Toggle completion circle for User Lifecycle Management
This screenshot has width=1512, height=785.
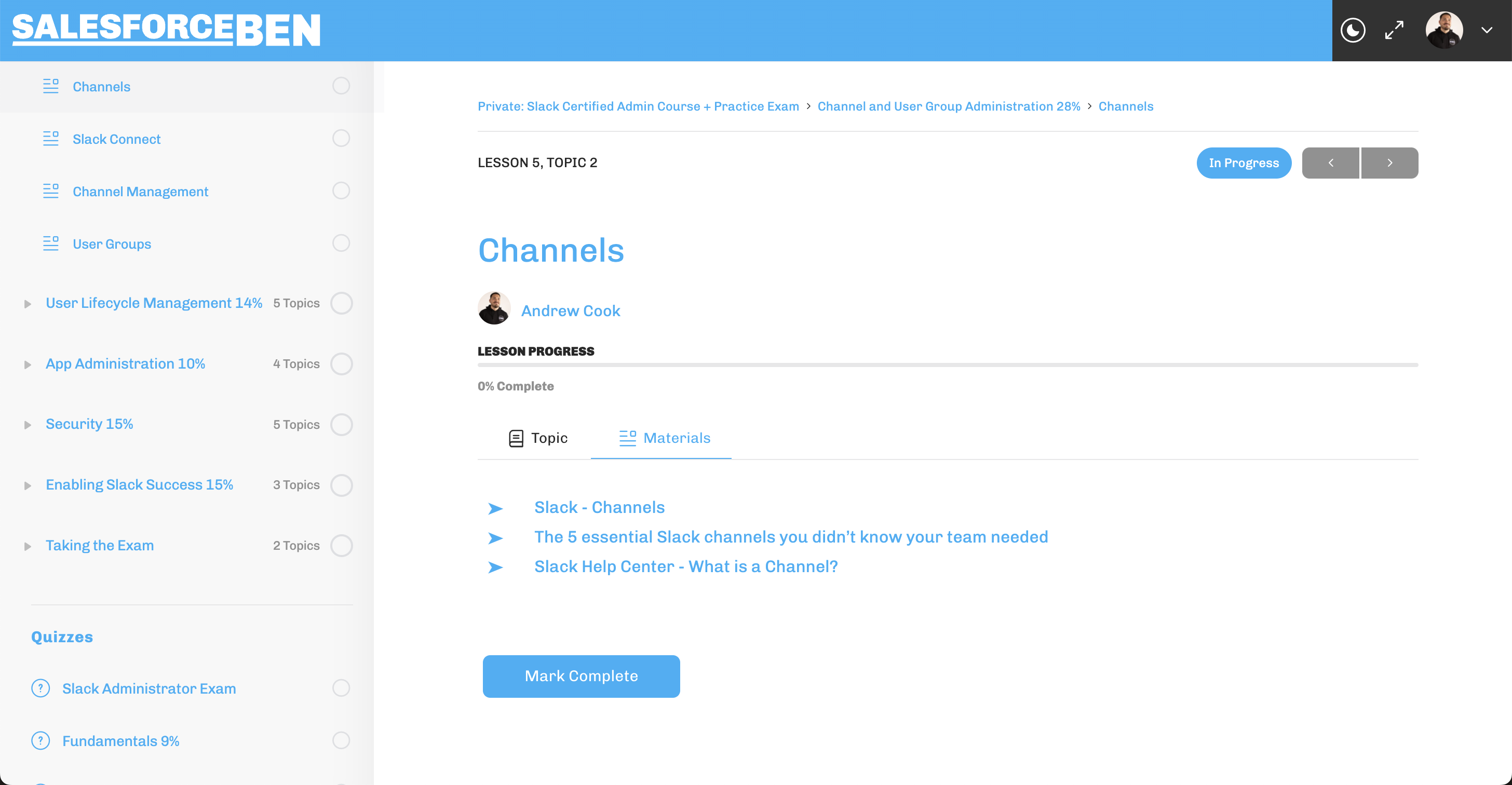pyautogui.click(x=342, y=303)
